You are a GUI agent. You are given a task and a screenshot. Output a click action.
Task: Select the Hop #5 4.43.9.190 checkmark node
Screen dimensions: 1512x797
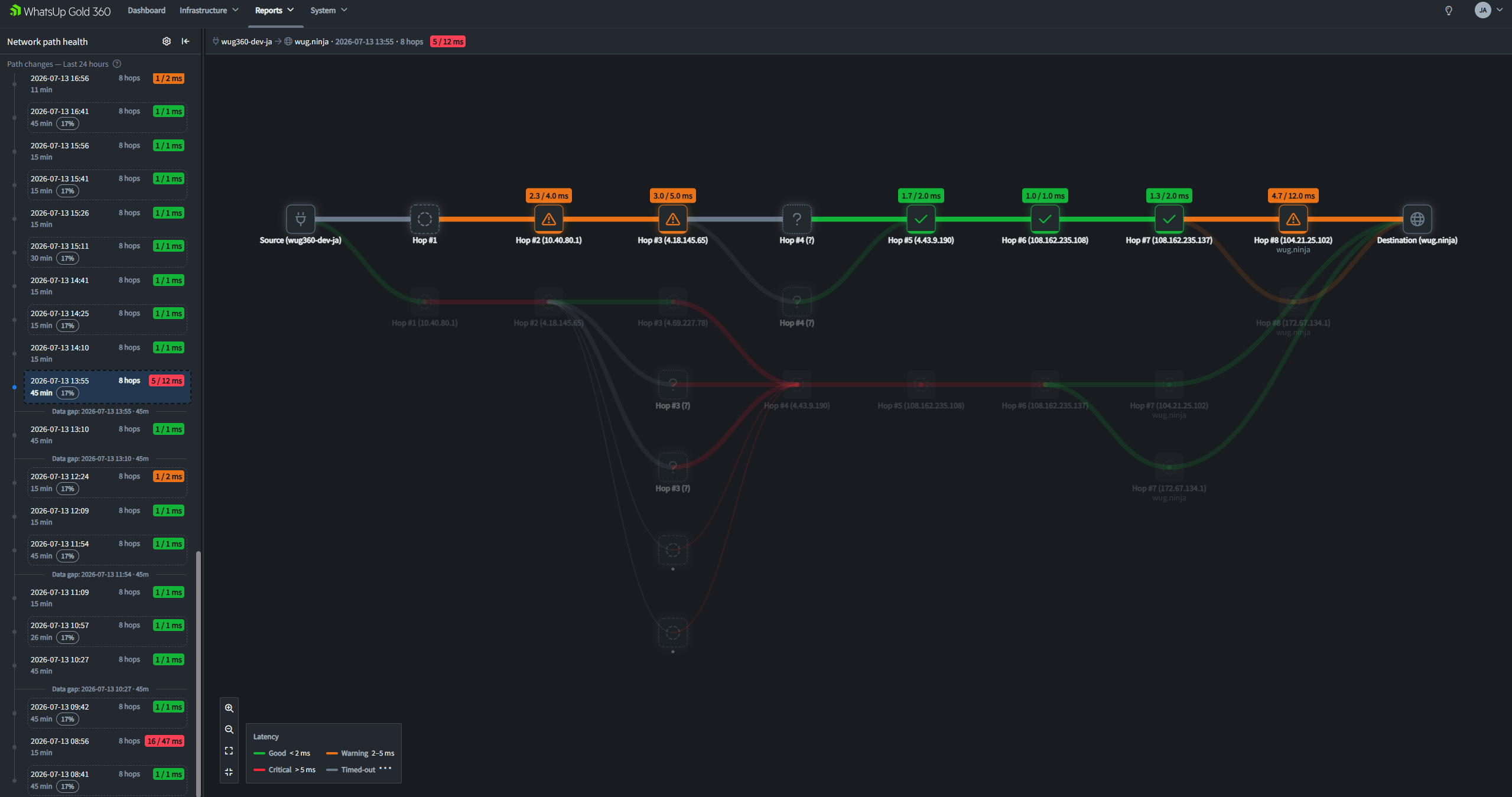pos(921,219)
